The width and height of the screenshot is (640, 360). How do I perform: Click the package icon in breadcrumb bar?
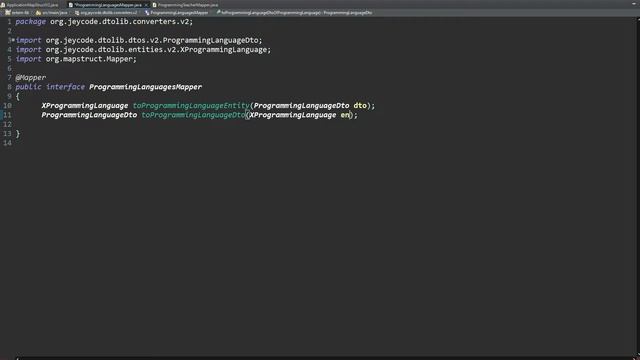pos(77,13)
